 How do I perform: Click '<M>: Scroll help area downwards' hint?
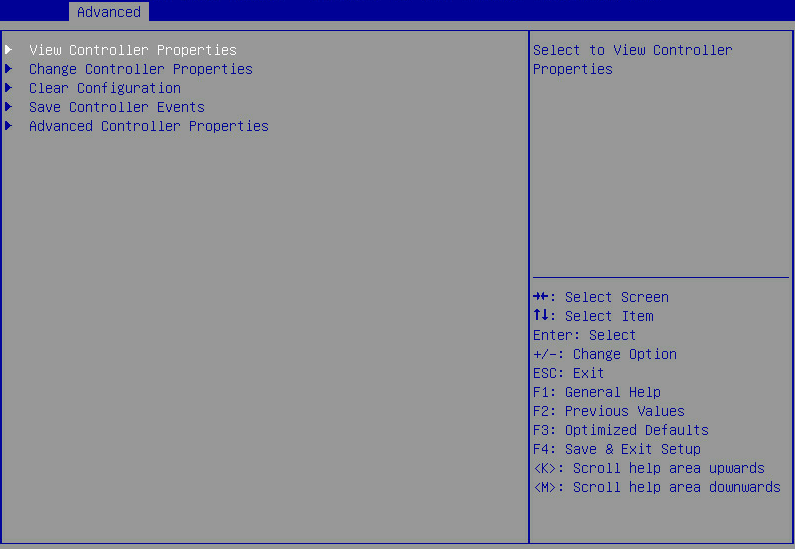pyautogui.click(x=657, y=487)
